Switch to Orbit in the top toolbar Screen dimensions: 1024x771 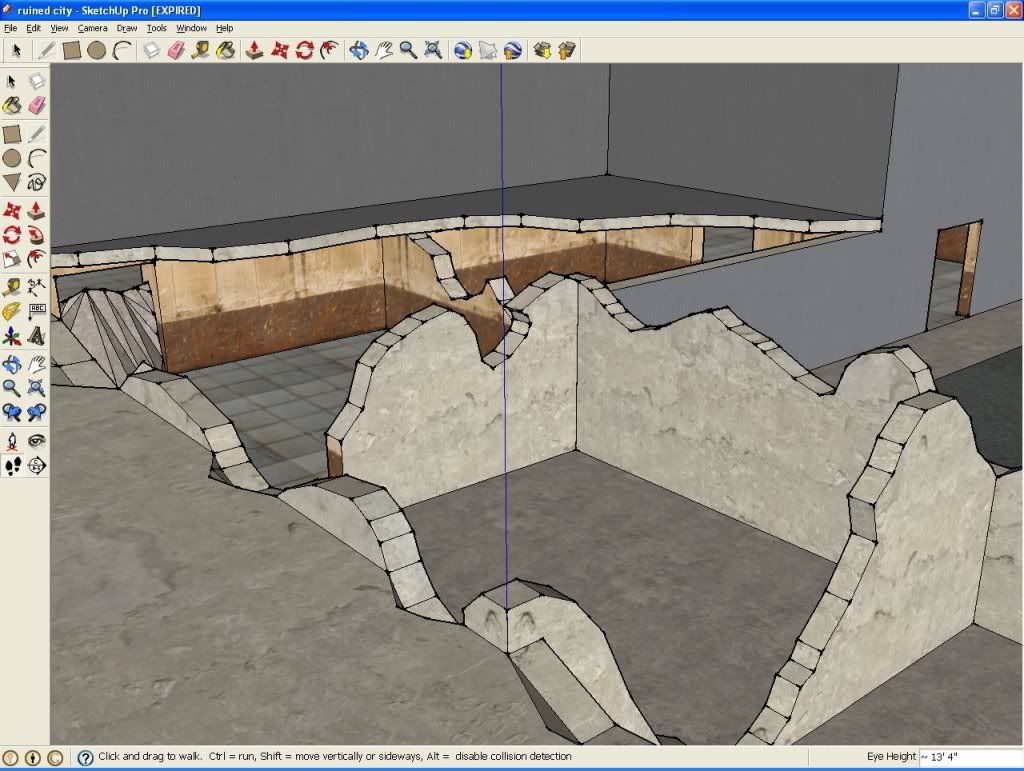pyautogui.click(x=359, y=50)
